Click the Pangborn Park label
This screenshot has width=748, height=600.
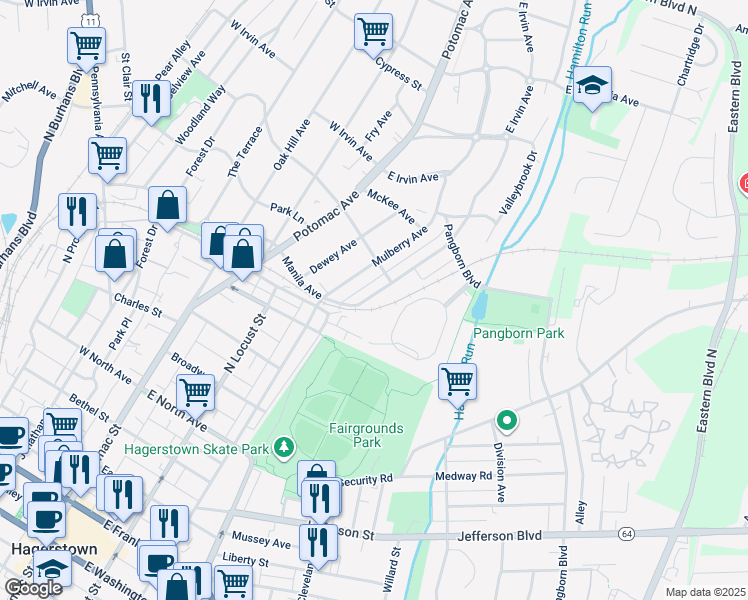[519, 333]
